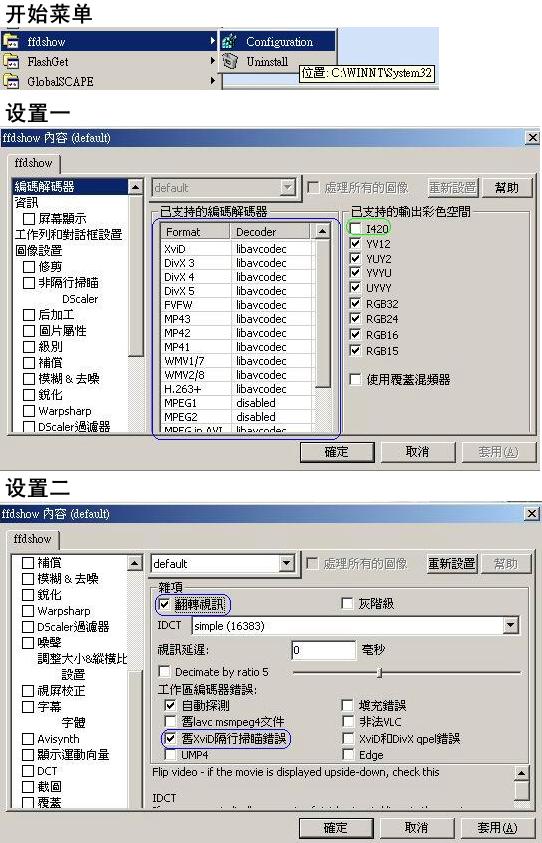Viewport: 542px width, 843px height.
Task: Click the GlobalSCAPE folder icon
Action: click(x=11, y=81)
